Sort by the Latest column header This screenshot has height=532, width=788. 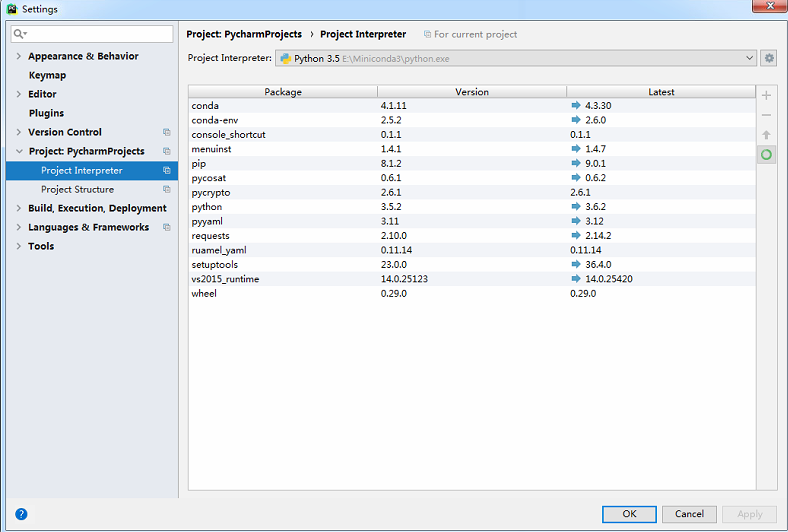(x=661, y=92)
